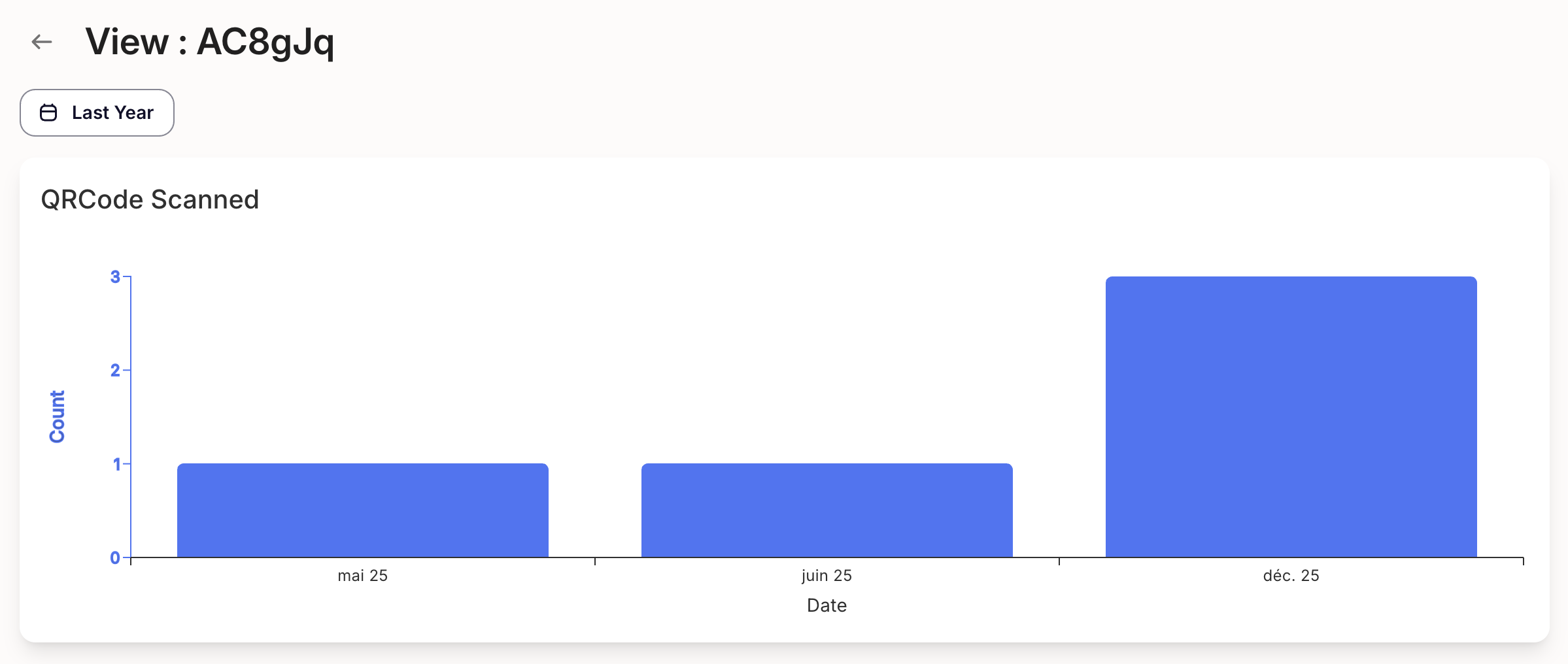Image resolution: width=1568 pixels, height=664 pixels.
Task: Expand the date filter labeled 'Last Year'
Action: [x=97, y=112]
